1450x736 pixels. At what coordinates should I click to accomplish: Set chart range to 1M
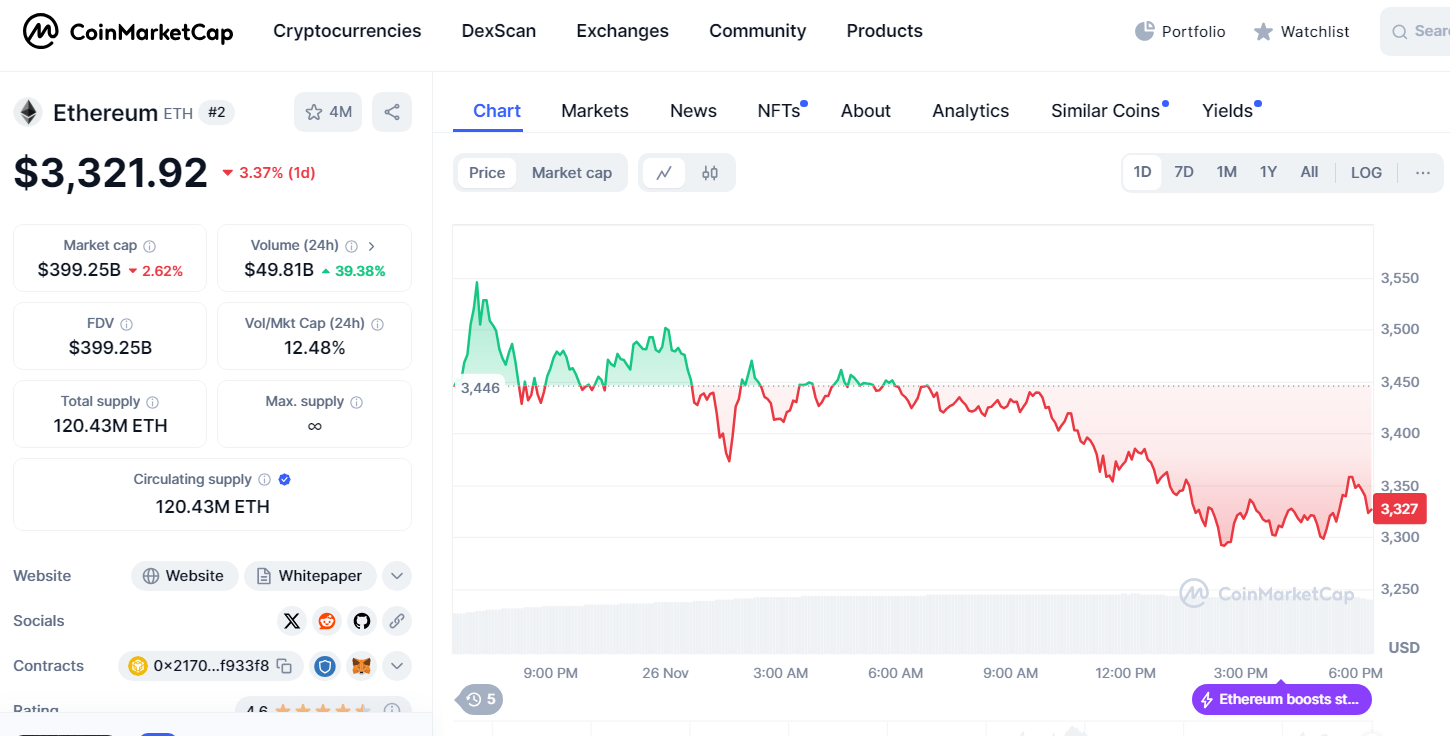click(1227, 172)
